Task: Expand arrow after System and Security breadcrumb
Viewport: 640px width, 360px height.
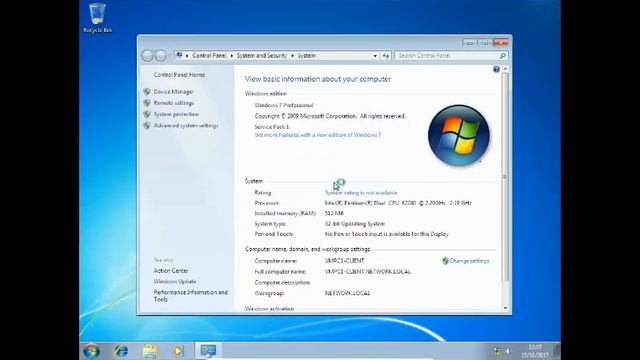Action: [x=292, y=56]
